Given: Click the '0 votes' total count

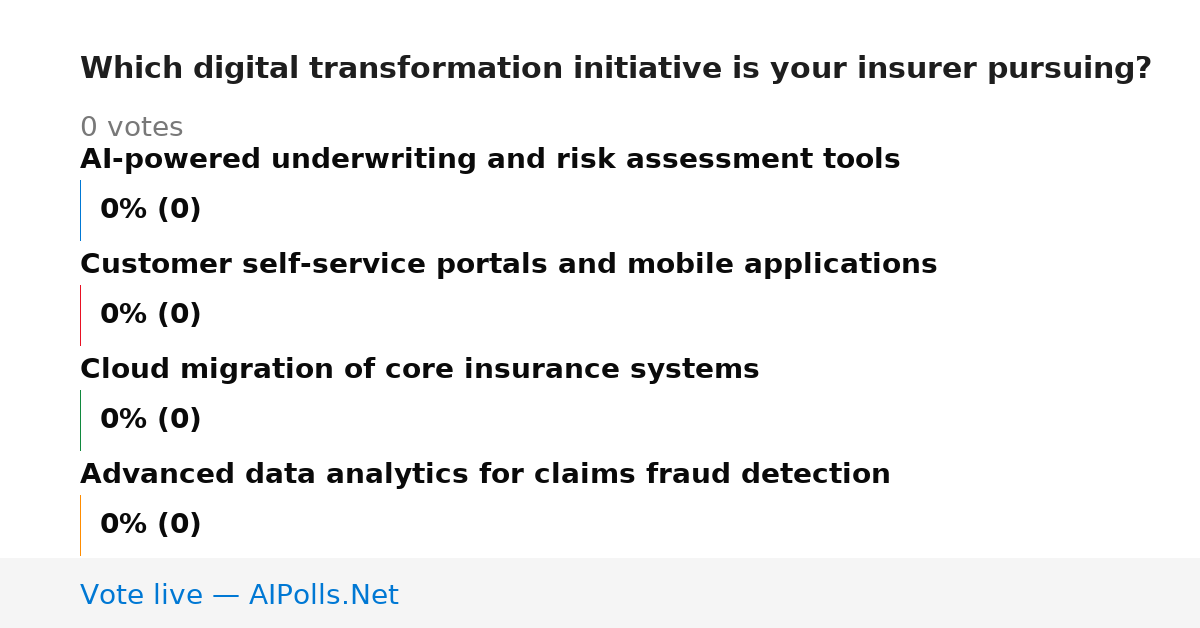Looking at the screenshot, I should click(131, 128).
